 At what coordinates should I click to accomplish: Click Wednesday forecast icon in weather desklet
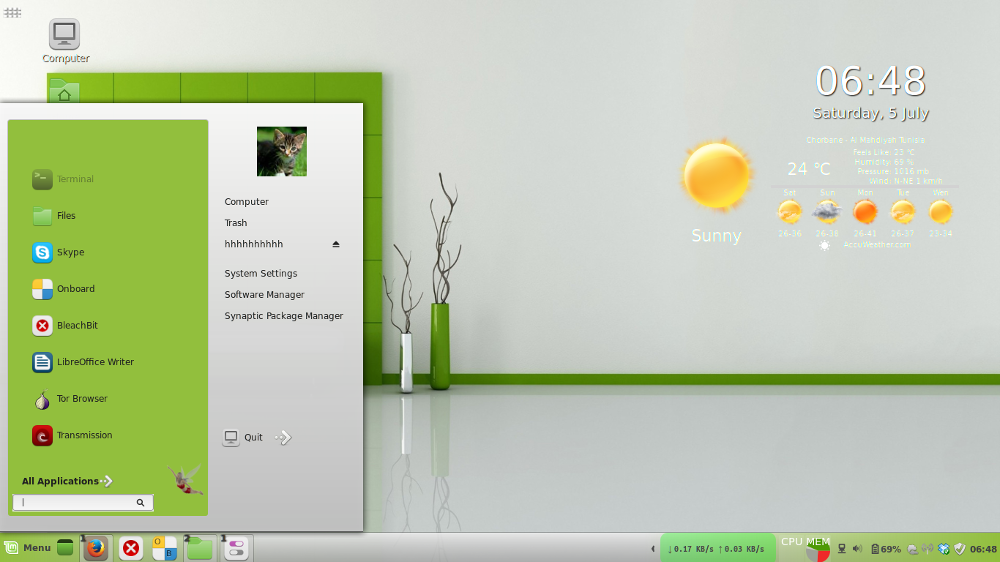pos(940,212)
